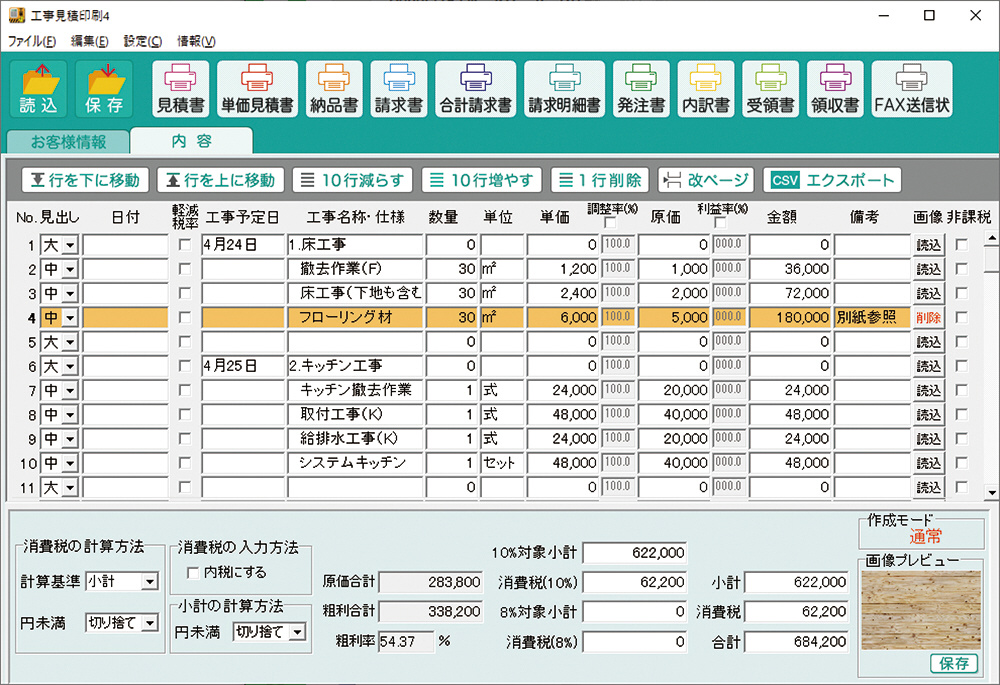
Task: Click the 発注書 purchase order icon
Action: 641,89
